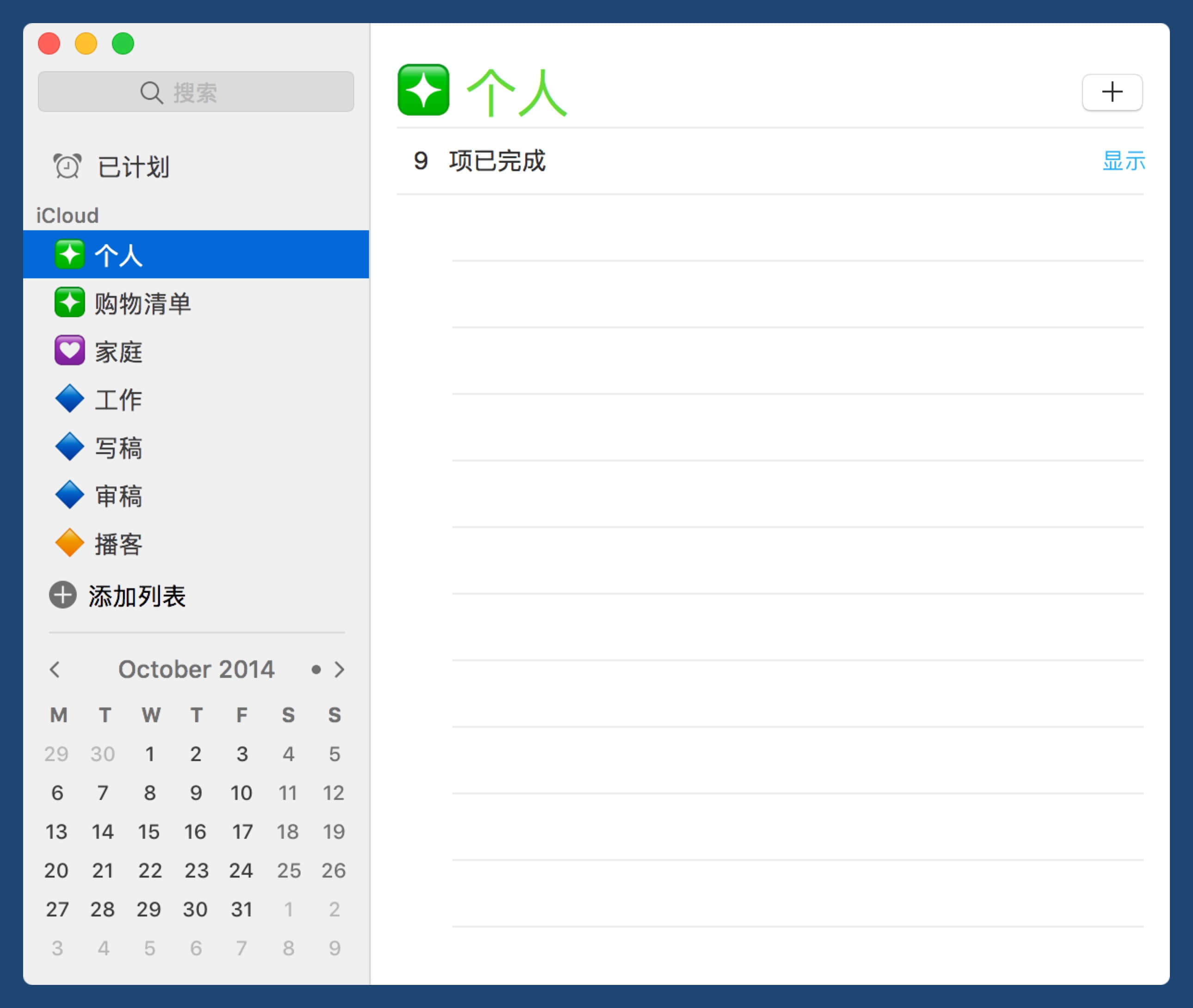
Task: Select October 15 in the mini calendar
Action: point(149,831)
